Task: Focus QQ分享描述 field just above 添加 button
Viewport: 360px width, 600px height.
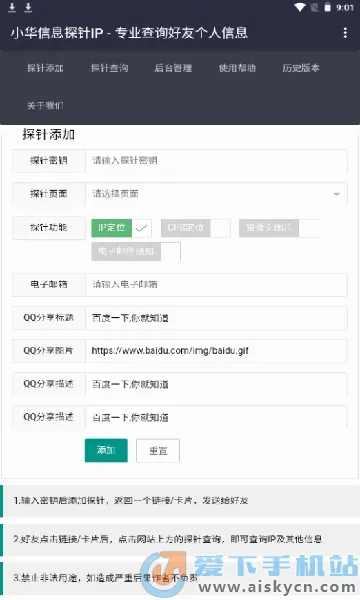Action: (x=216, y=417)
